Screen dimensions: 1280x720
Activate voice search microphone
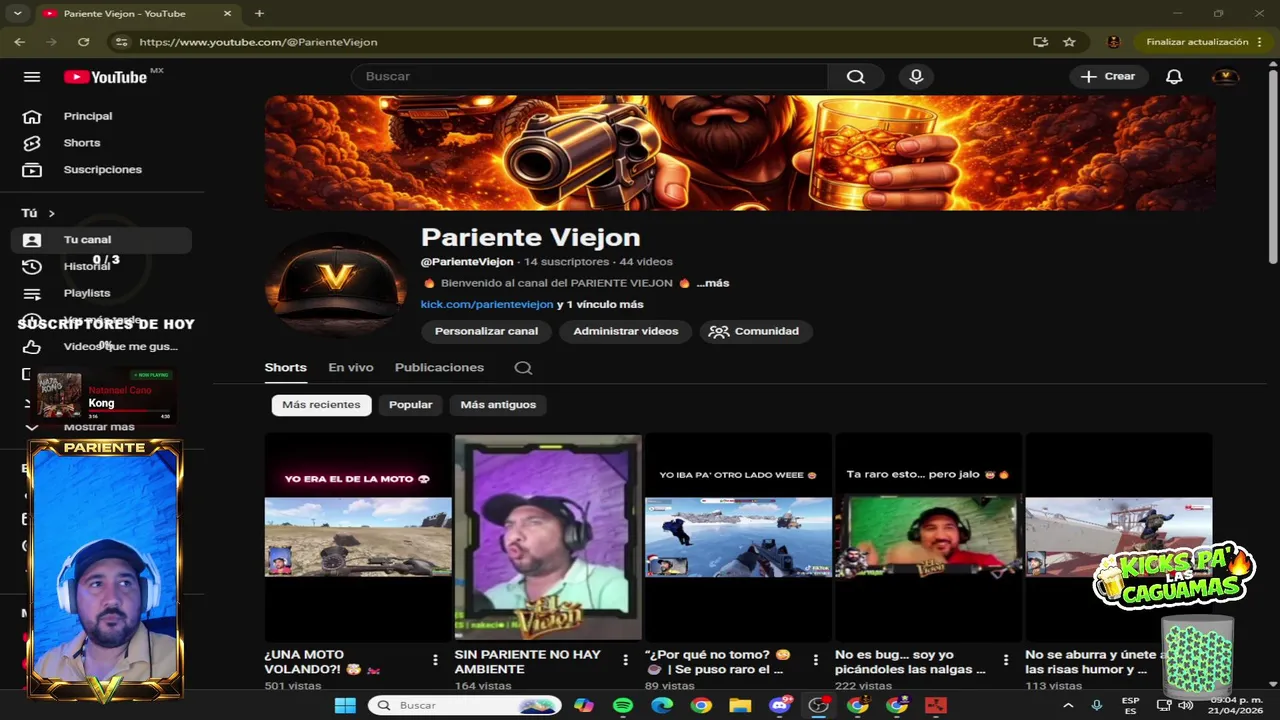coord(916,77)
